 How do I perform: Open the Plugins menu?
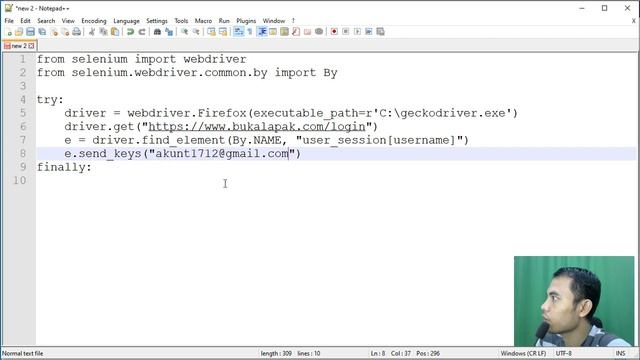[246, 21]
